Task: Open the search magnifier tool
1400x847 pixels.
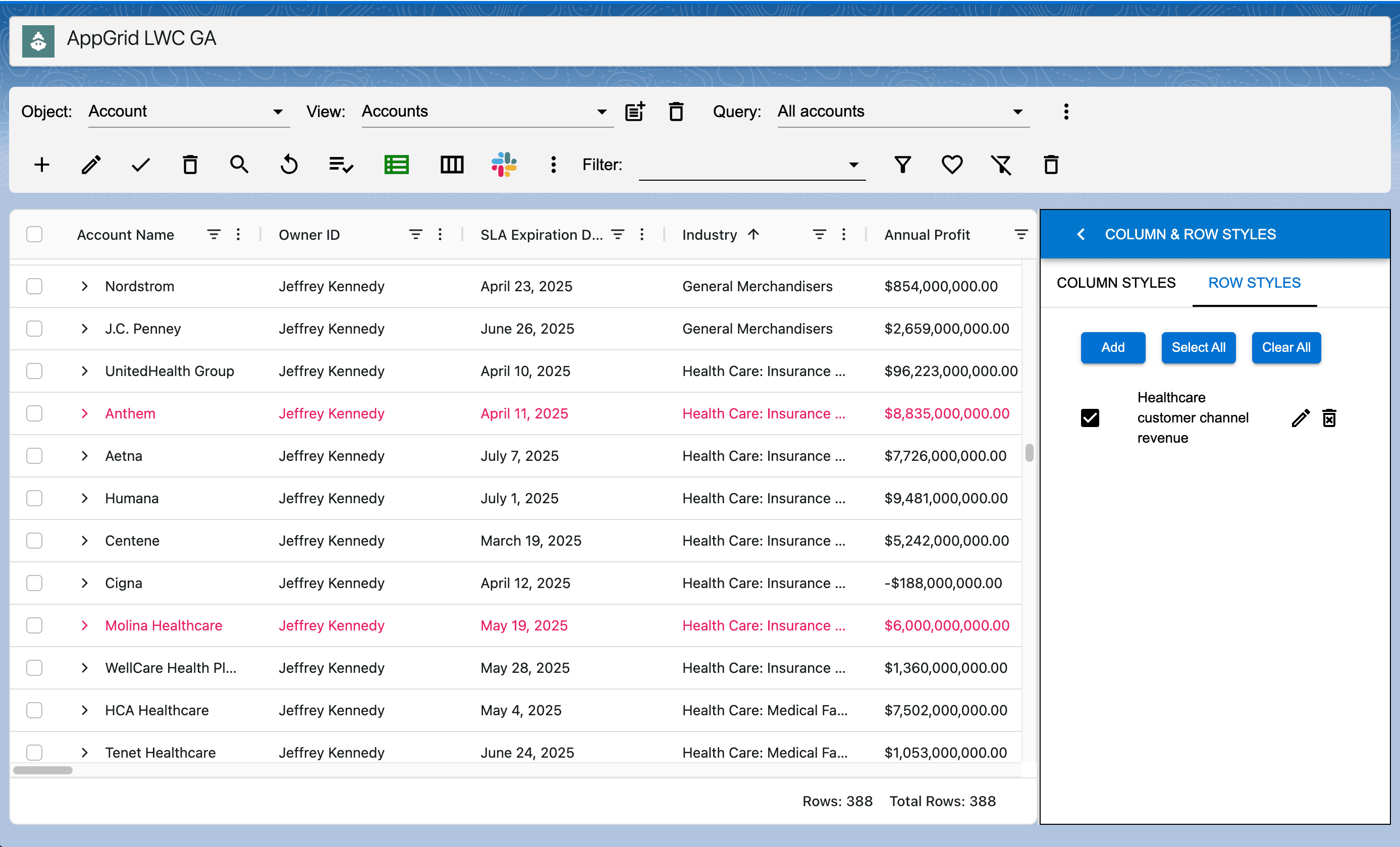Action: (239, 165)
